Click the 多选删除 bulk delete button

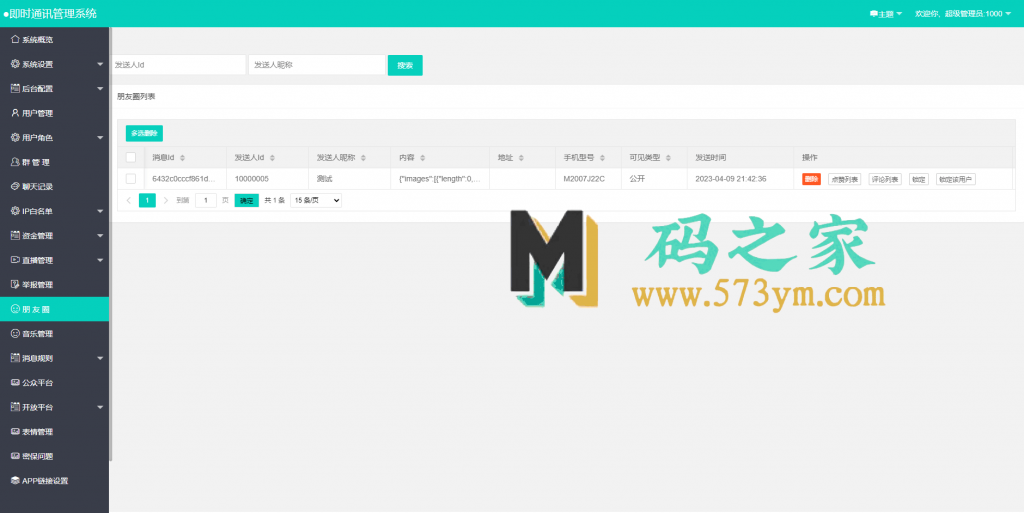pyautogui.click(x=144, y=133)
